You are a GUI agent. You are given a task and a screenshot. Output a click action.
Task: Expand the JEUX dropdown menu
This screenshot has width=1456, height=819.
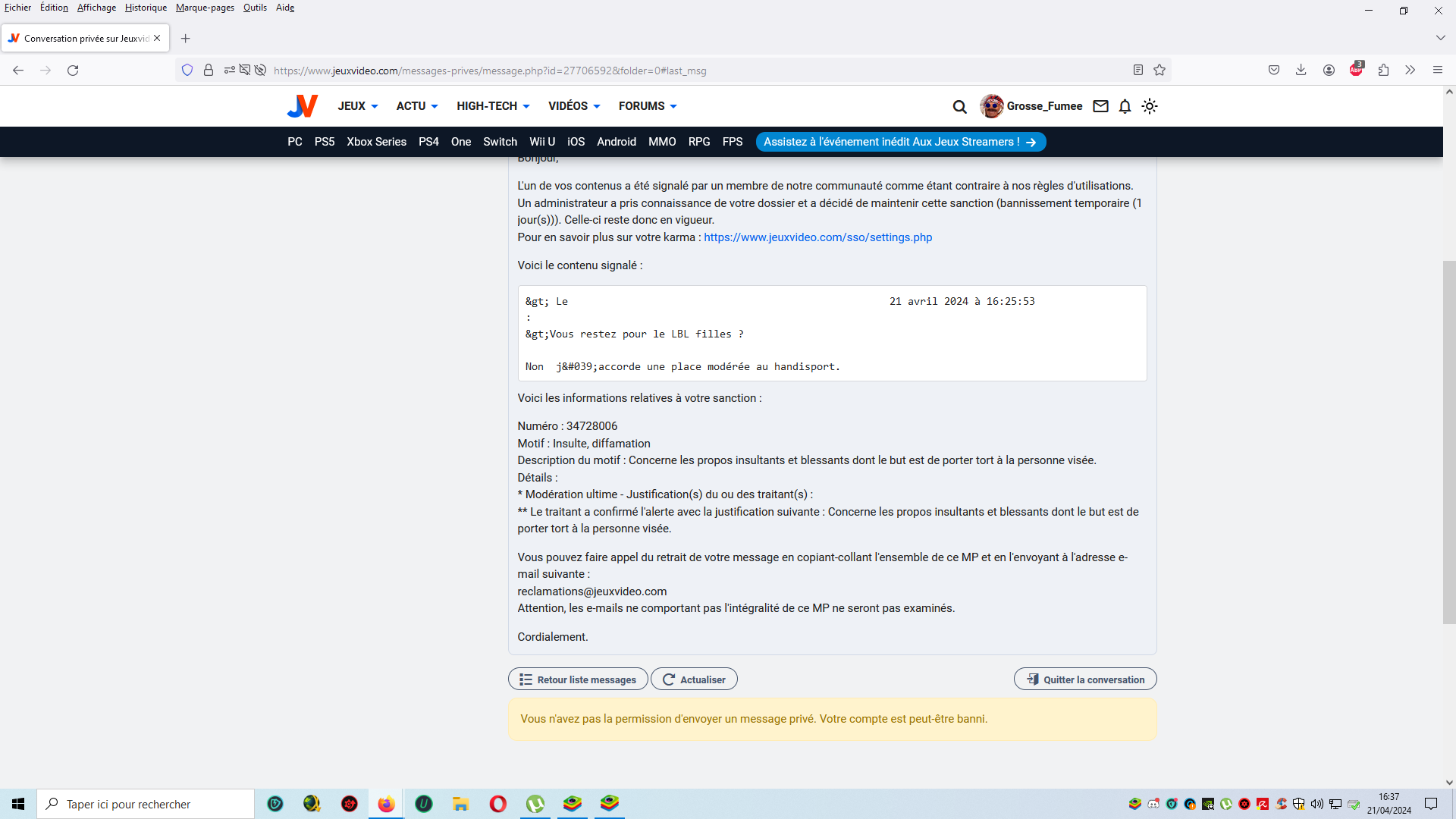point(357,106)
